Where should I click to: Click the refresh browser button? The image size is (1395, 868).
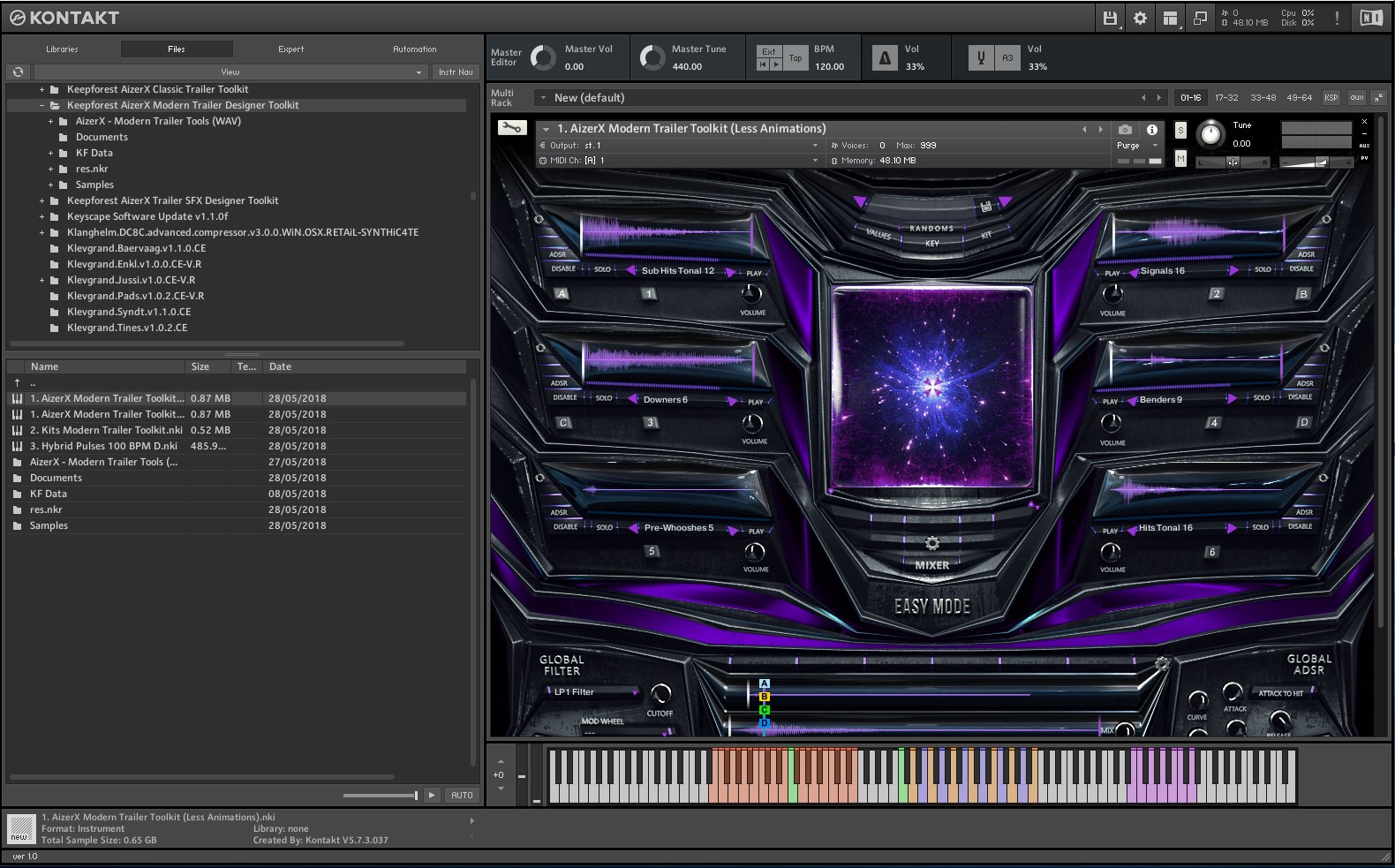[18, 72]
